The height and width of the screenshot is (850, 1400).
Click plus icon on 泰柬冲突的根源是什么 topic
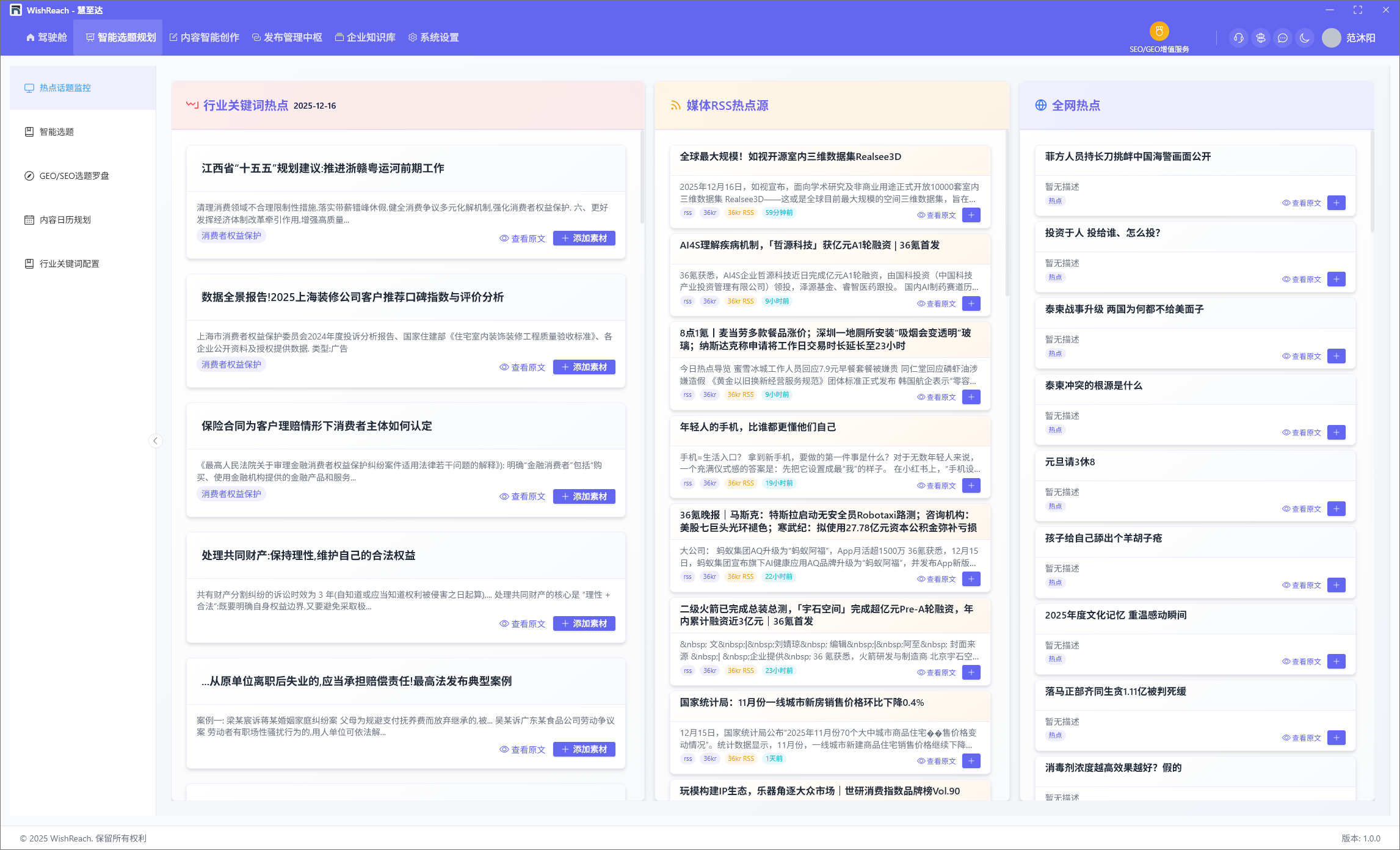(1336, 432)
